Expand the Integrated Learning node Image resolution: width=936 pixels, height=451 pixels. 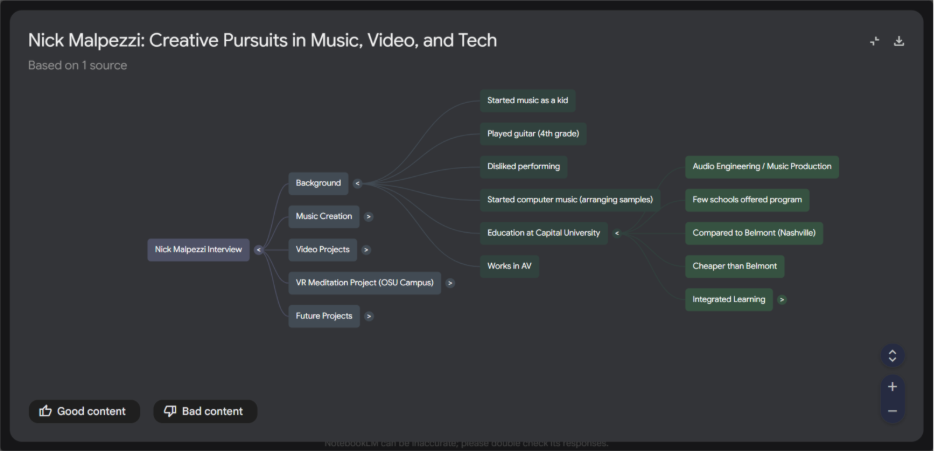point(782,299)
